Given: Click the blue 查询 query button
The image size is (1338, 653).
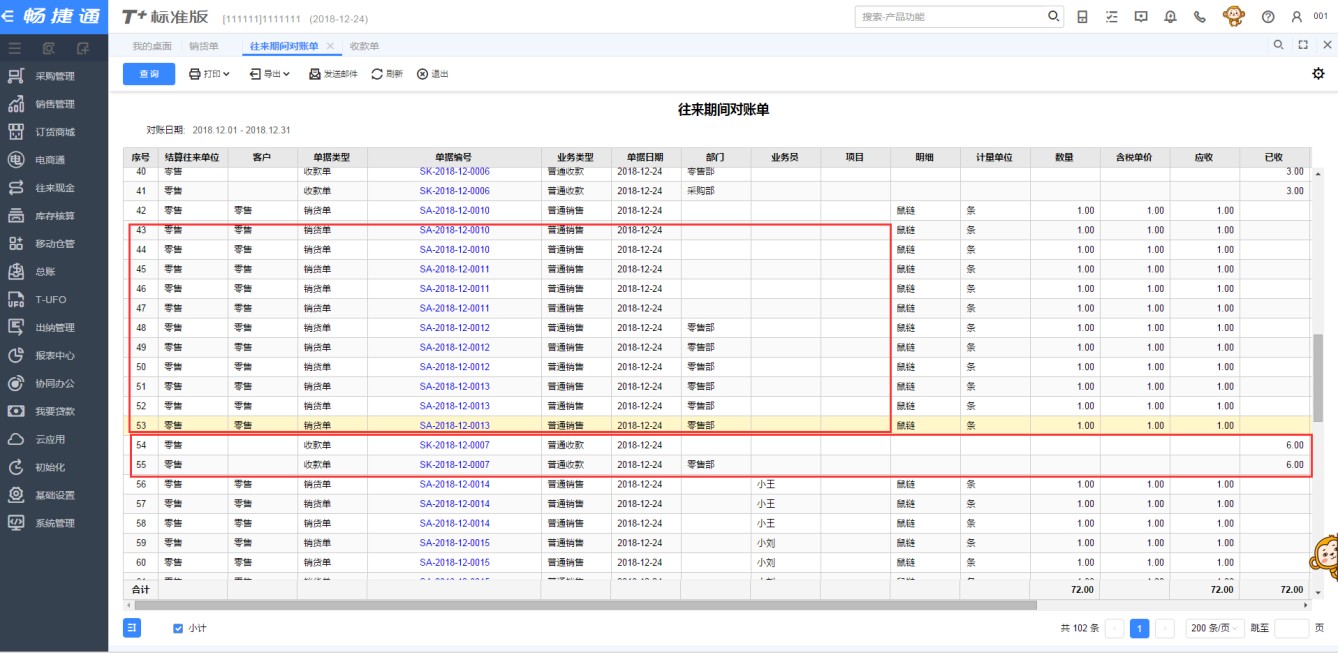Looking at the screenshot, I should (x=149, y=74).
